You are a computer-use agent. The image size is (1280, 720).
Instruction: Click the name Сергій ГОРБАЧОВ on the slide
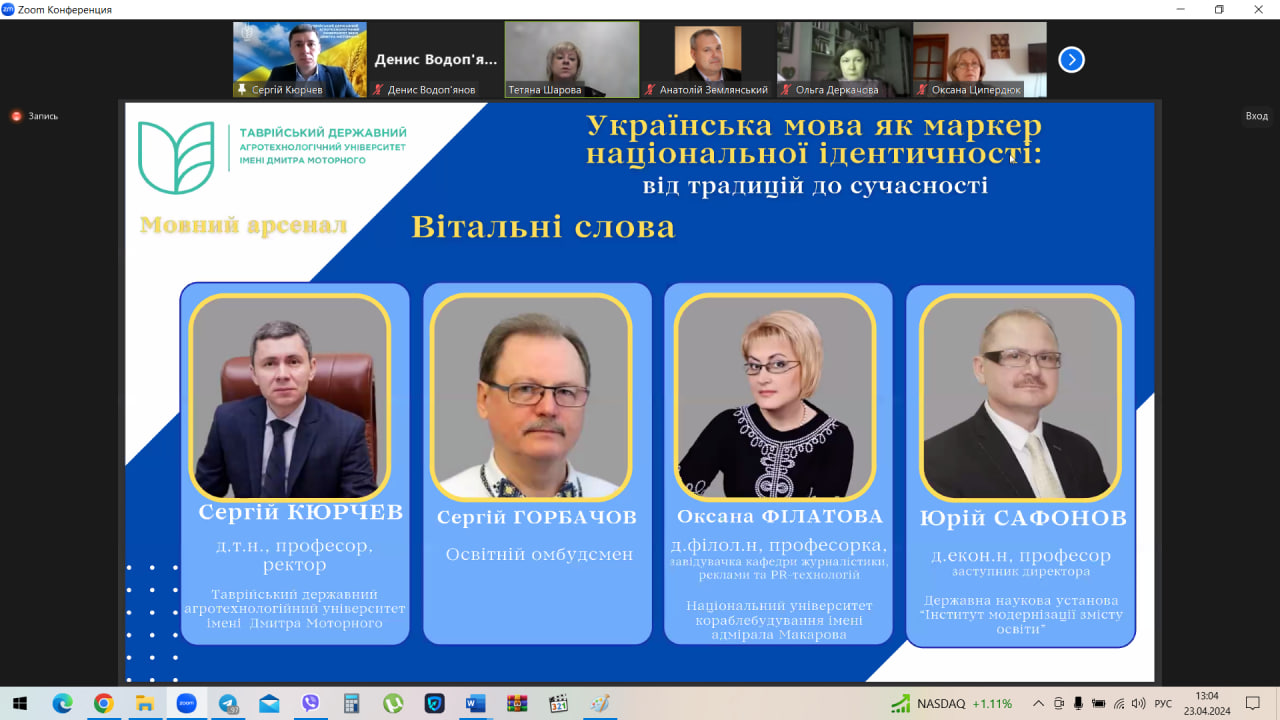coord(537,517)
